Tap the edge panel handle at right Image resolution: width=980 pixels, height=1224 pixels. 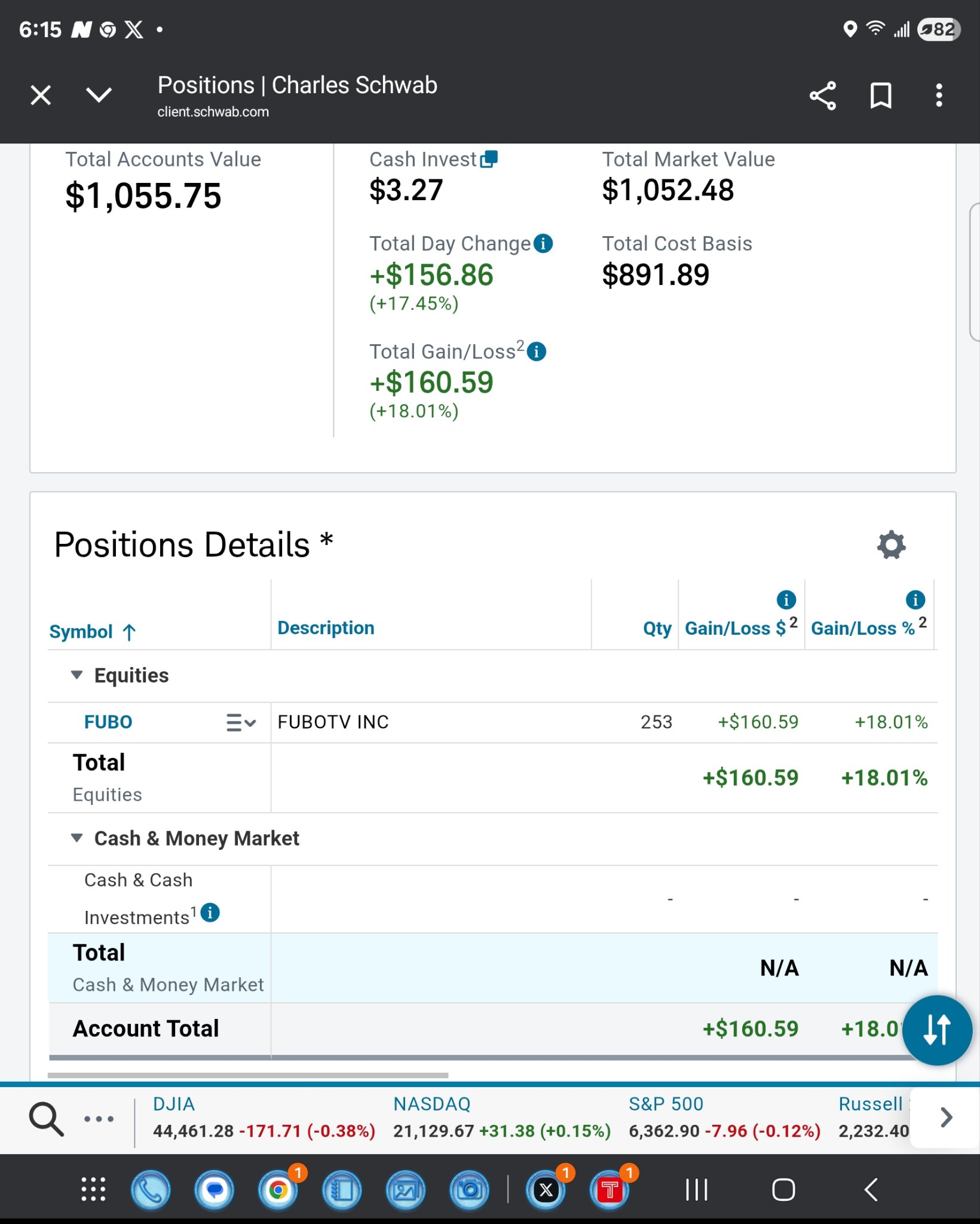point(974,272)
